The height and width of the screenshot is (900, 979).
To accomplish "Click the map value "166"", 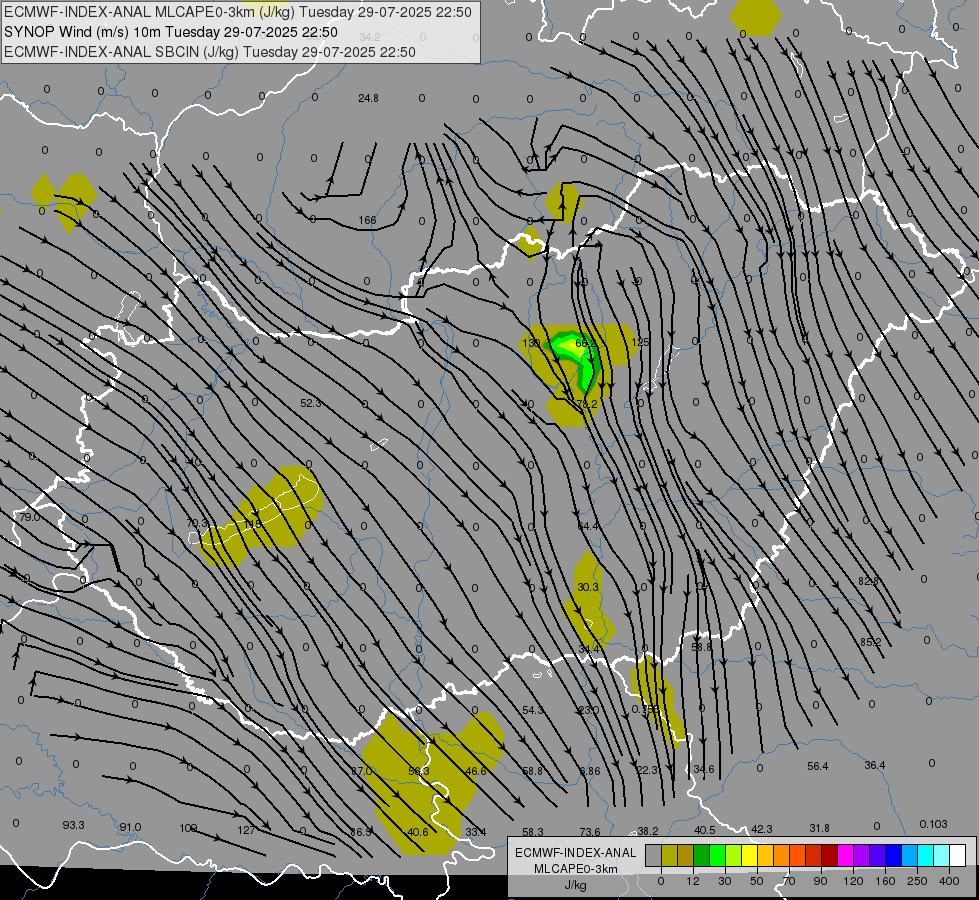I will click(x=368, y=220).
